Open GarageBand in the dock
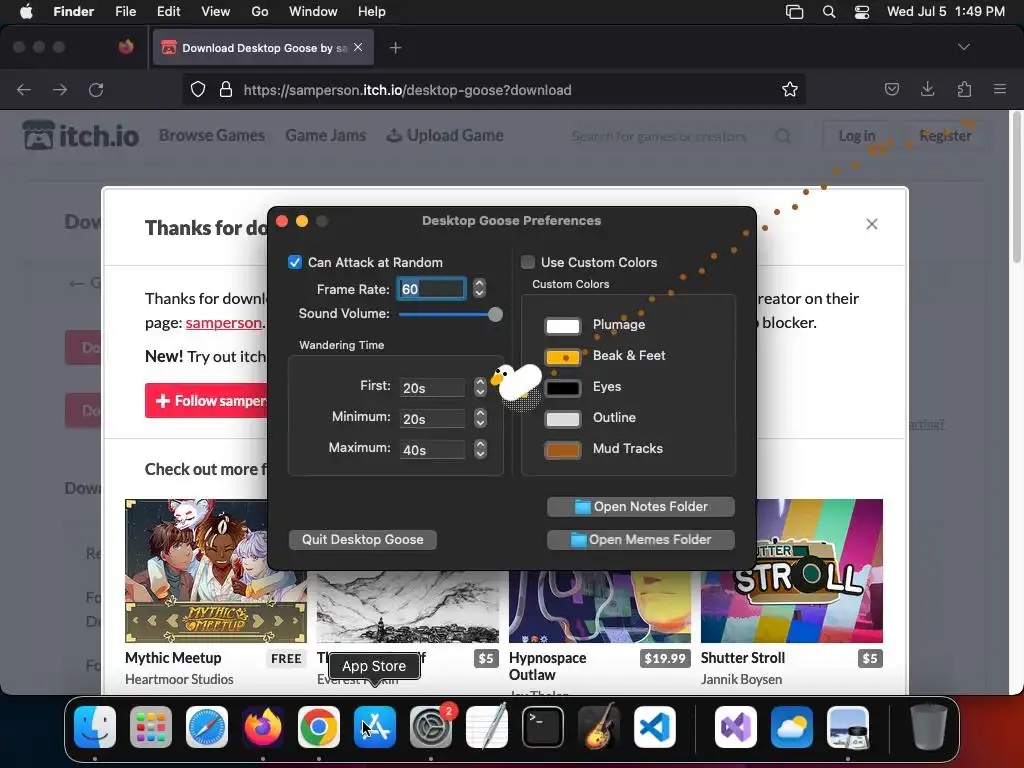 click(598, 727)
